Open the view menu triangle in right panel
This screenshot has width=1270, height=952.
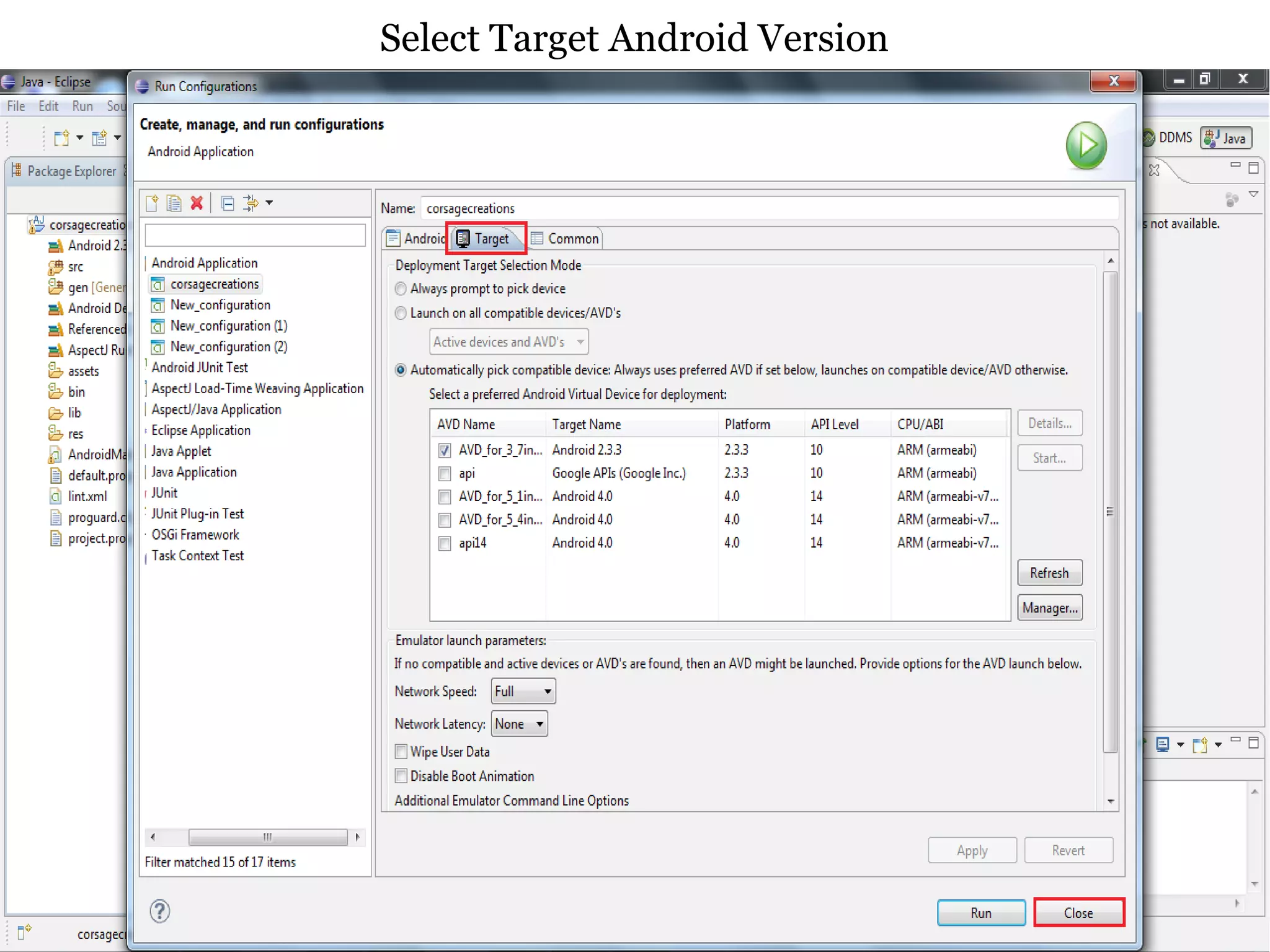click(1253, 195)
